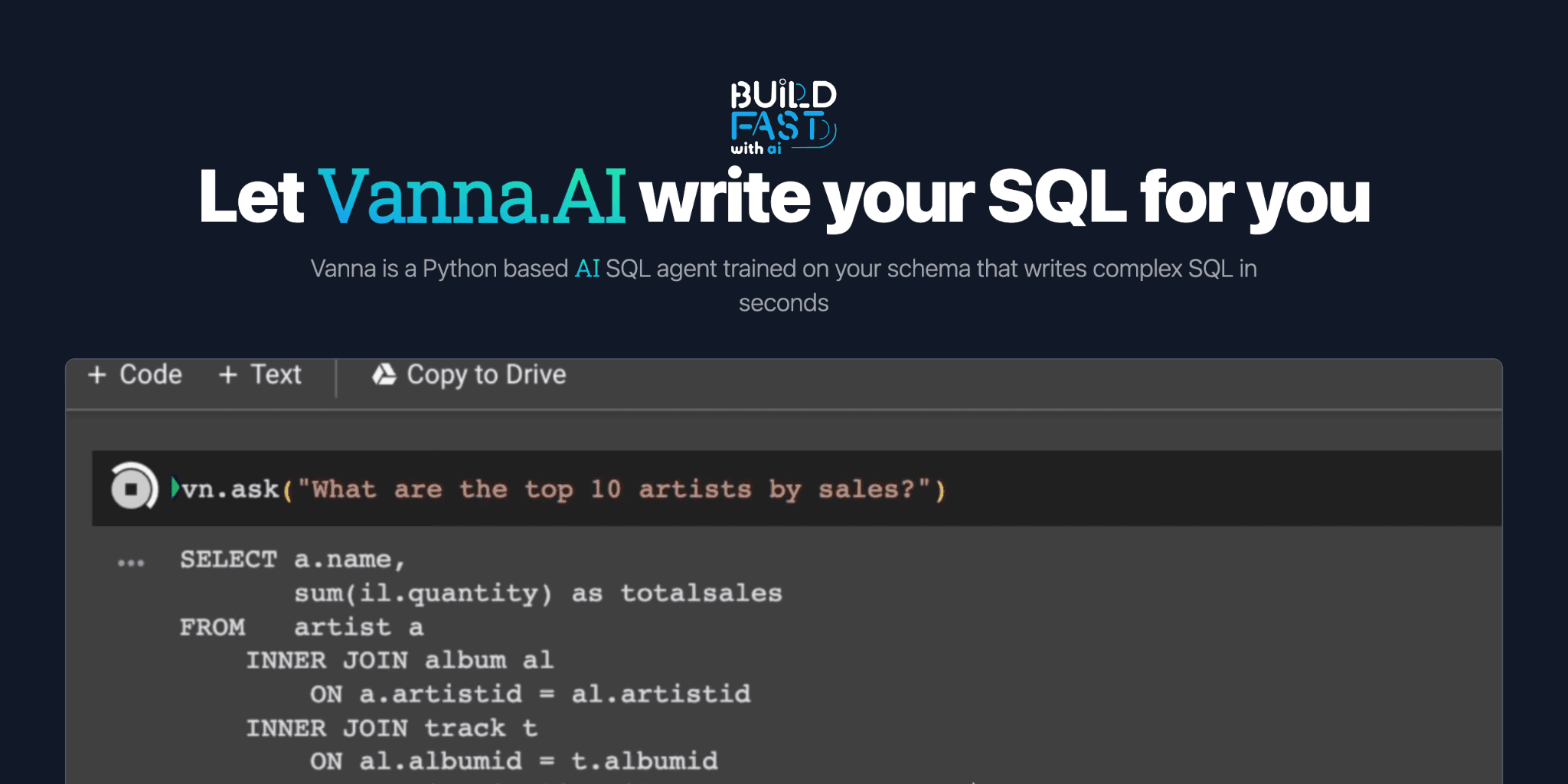
Task: Add a new code cell with Code button
Action: [x=135, y=374]
